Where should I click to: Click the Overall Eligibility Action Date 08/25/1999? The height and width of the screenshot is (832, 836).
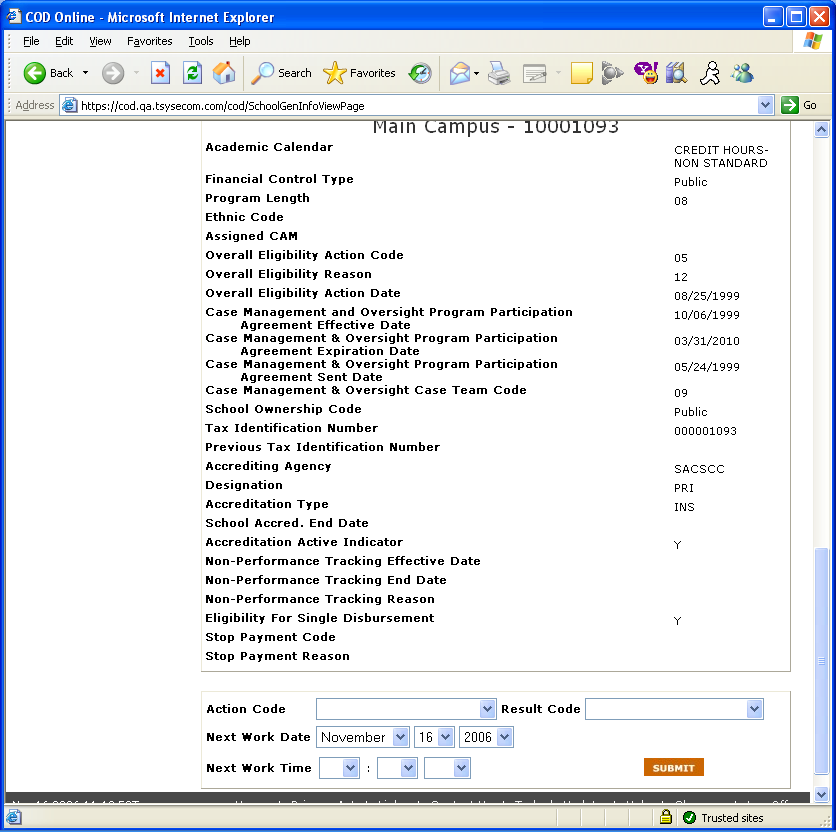(x=706, y=296)
